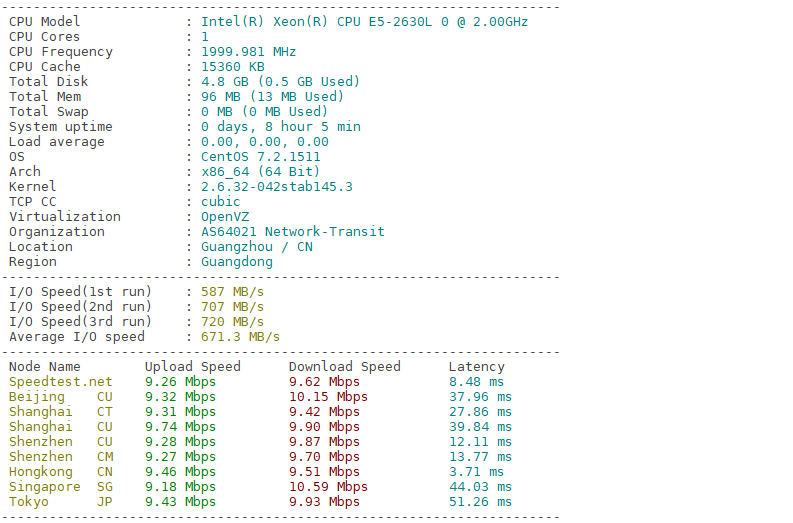The image size is (793, 523).
Task: Click the Average I/O speed 671.3 MB/s
Action: click(x=240, y=337)
